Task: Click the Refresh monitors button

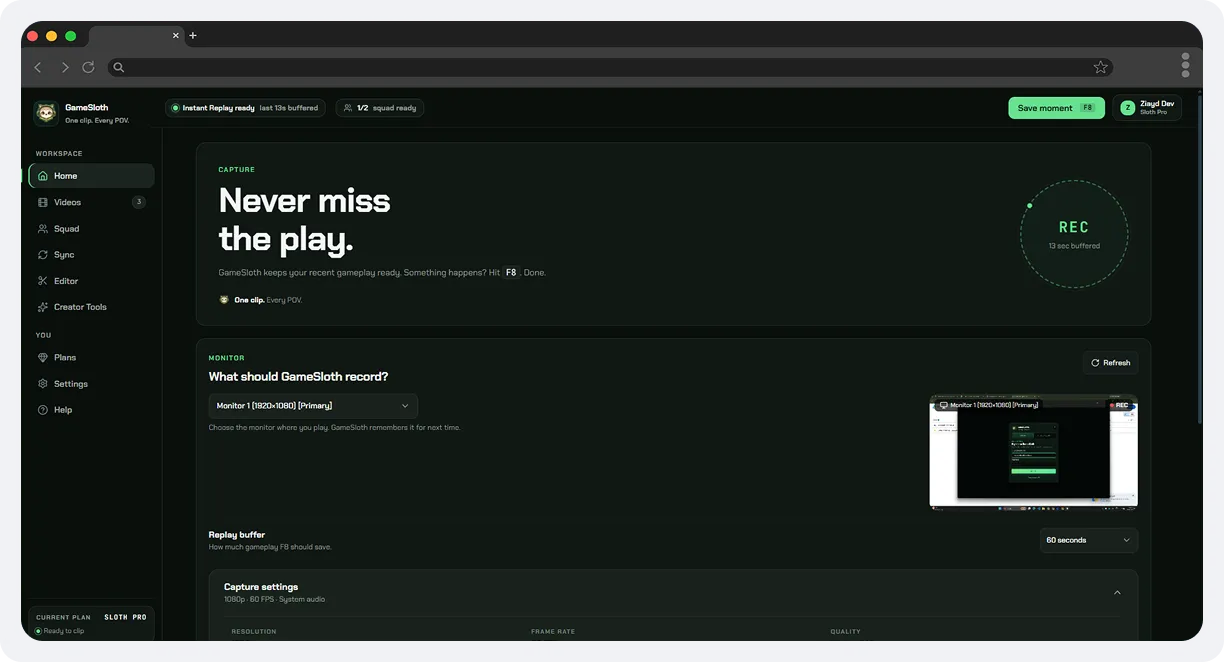Action: pyautogui.click(x=1110, y=363)
